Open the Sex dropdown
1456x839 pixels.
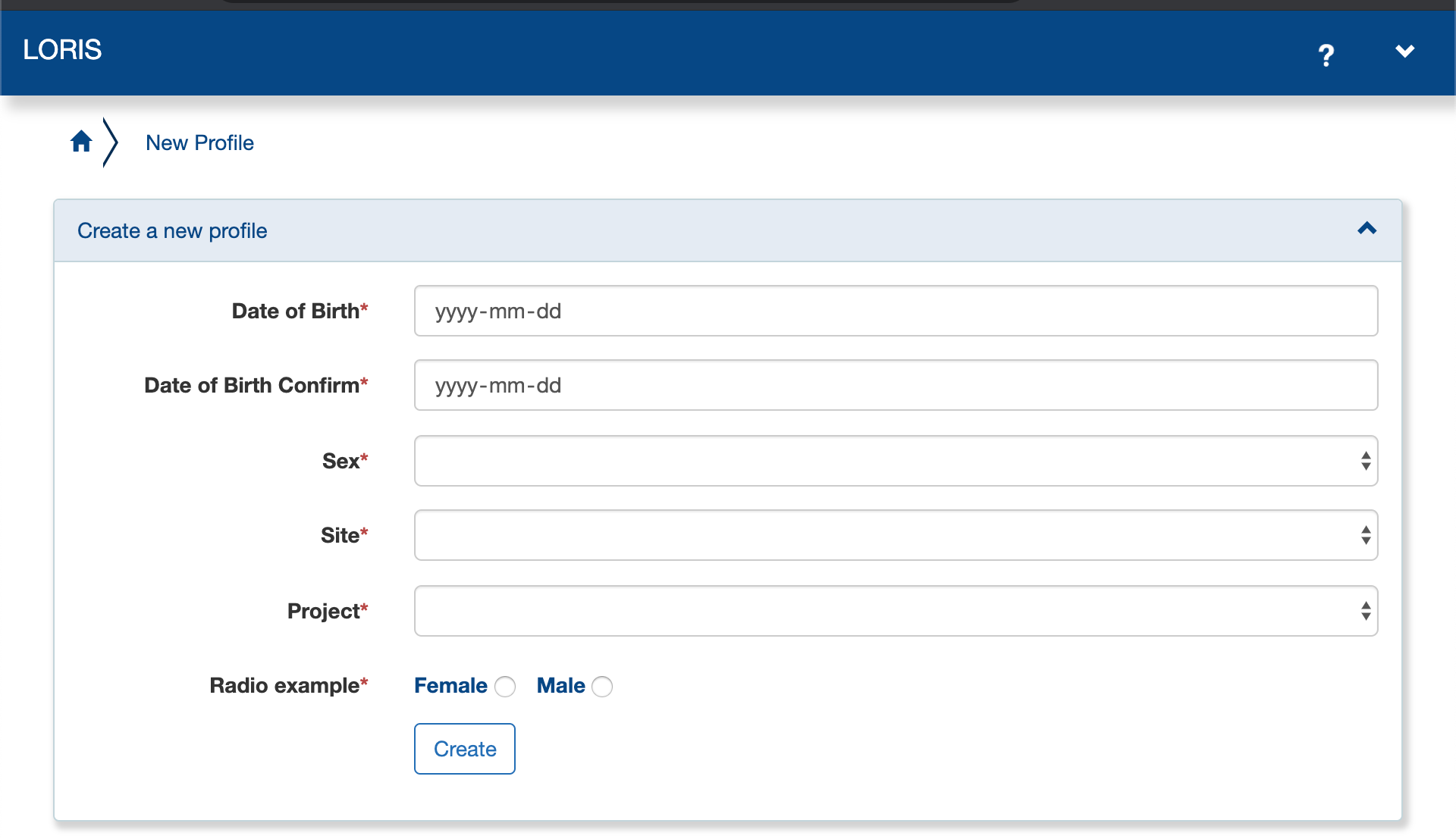896,461
